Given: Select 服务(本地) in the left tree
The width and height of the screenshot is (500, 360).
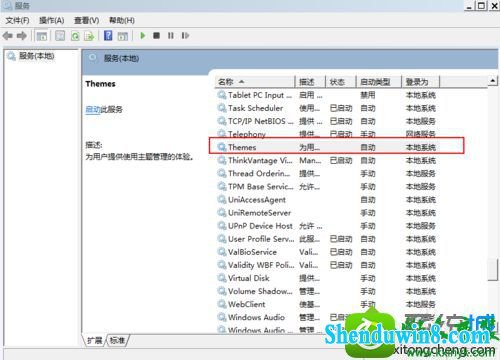Looking at the screenshot, I should [37, 56].
